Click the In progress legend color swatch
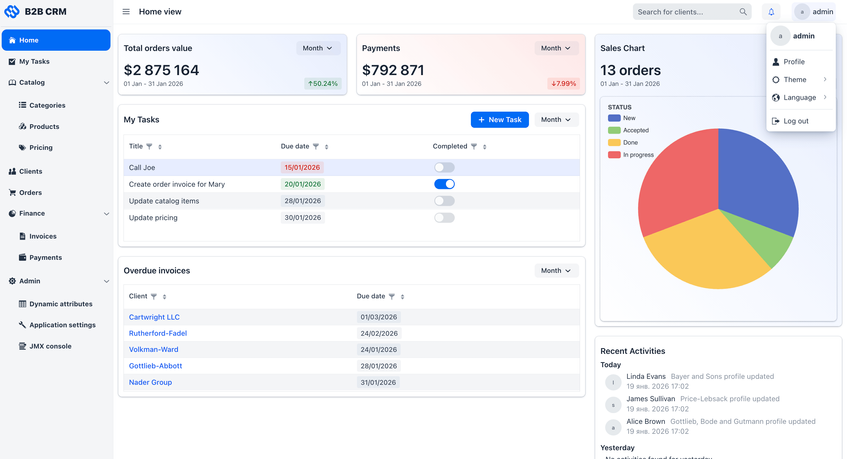The height and width of the screenshot is (459, 847). (614, 155)
